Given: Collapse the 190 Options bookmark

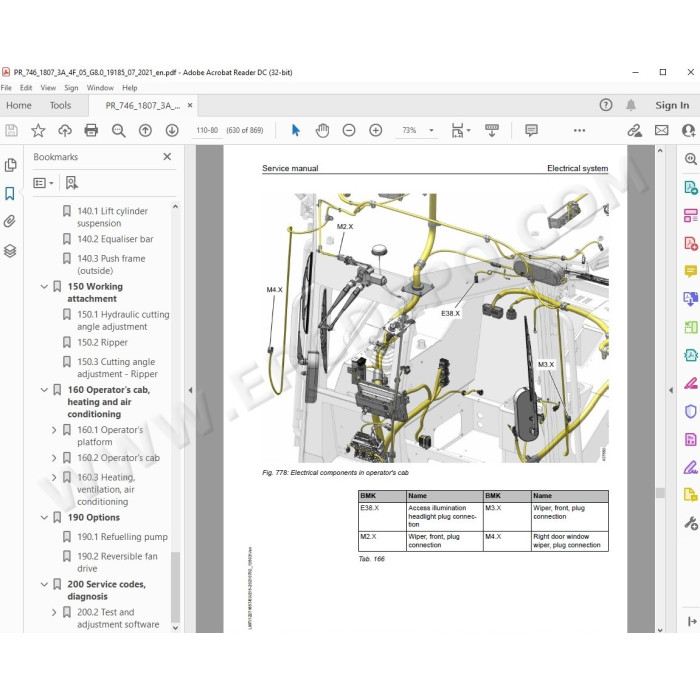Looking at the screenshot, I should coord(44,517).
